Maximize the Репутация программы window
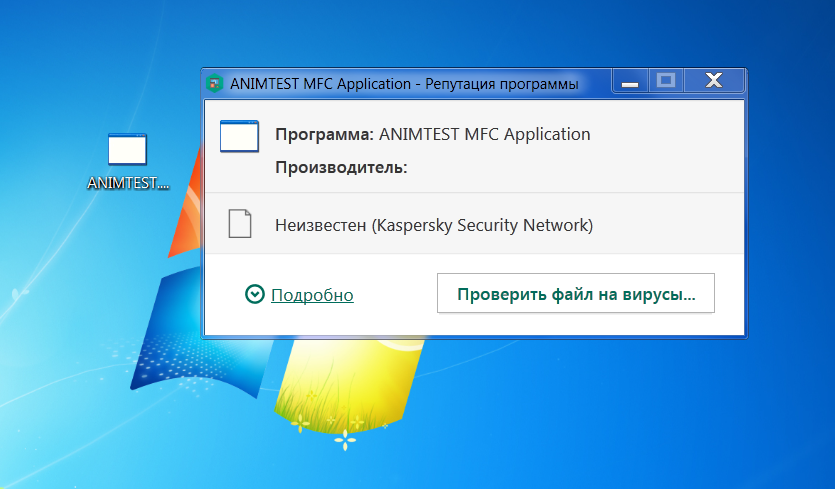 (665, 81)
